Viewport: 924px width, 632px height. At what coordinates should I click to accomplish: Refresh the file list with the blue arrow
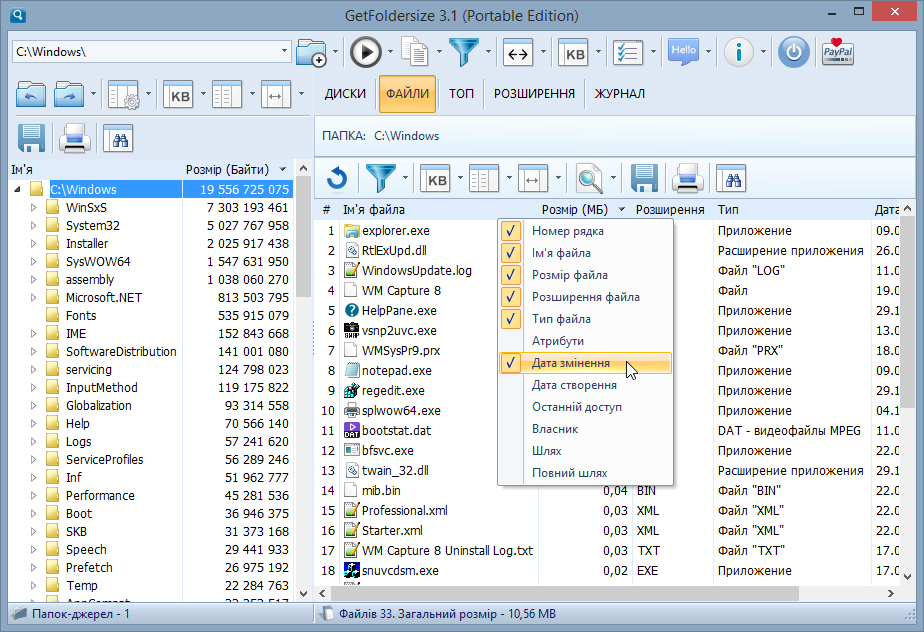[x=337, y=179]
